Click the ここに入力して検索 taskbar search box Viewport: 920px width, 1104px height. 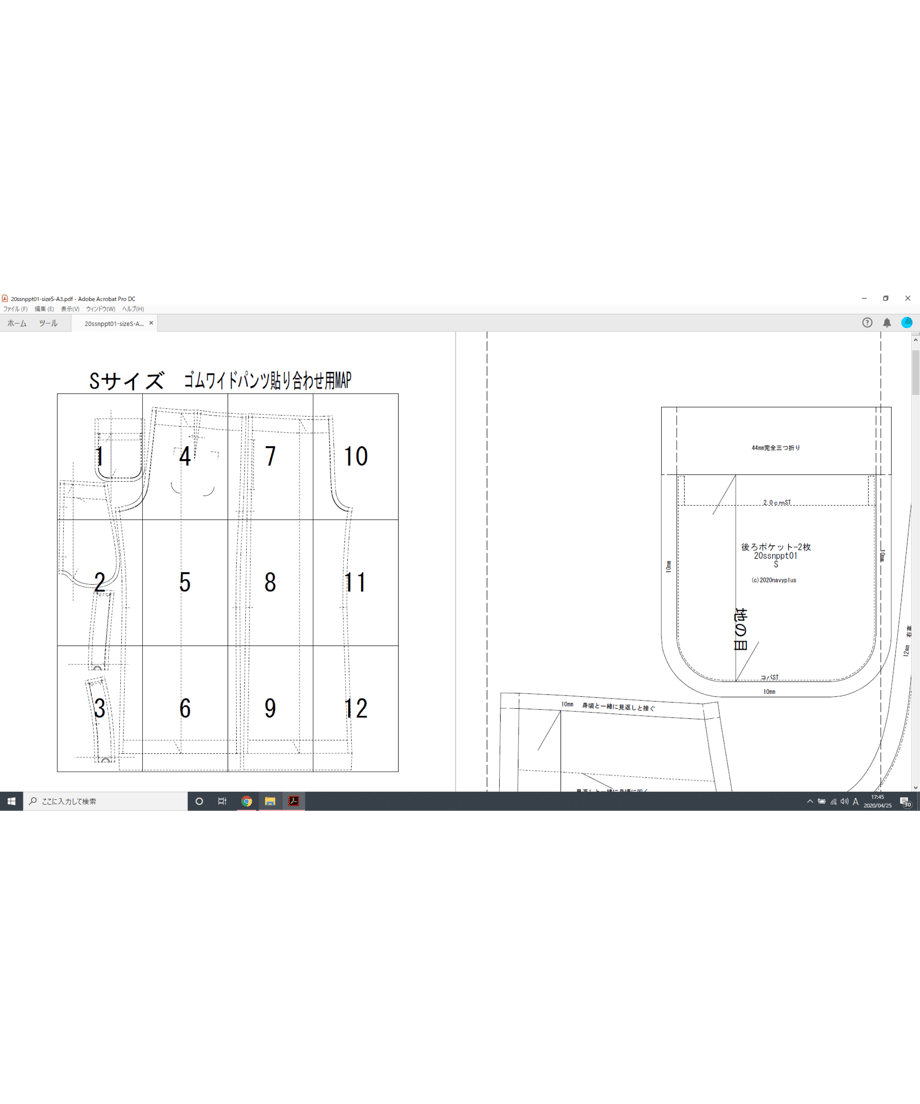(x=106, y=801)
